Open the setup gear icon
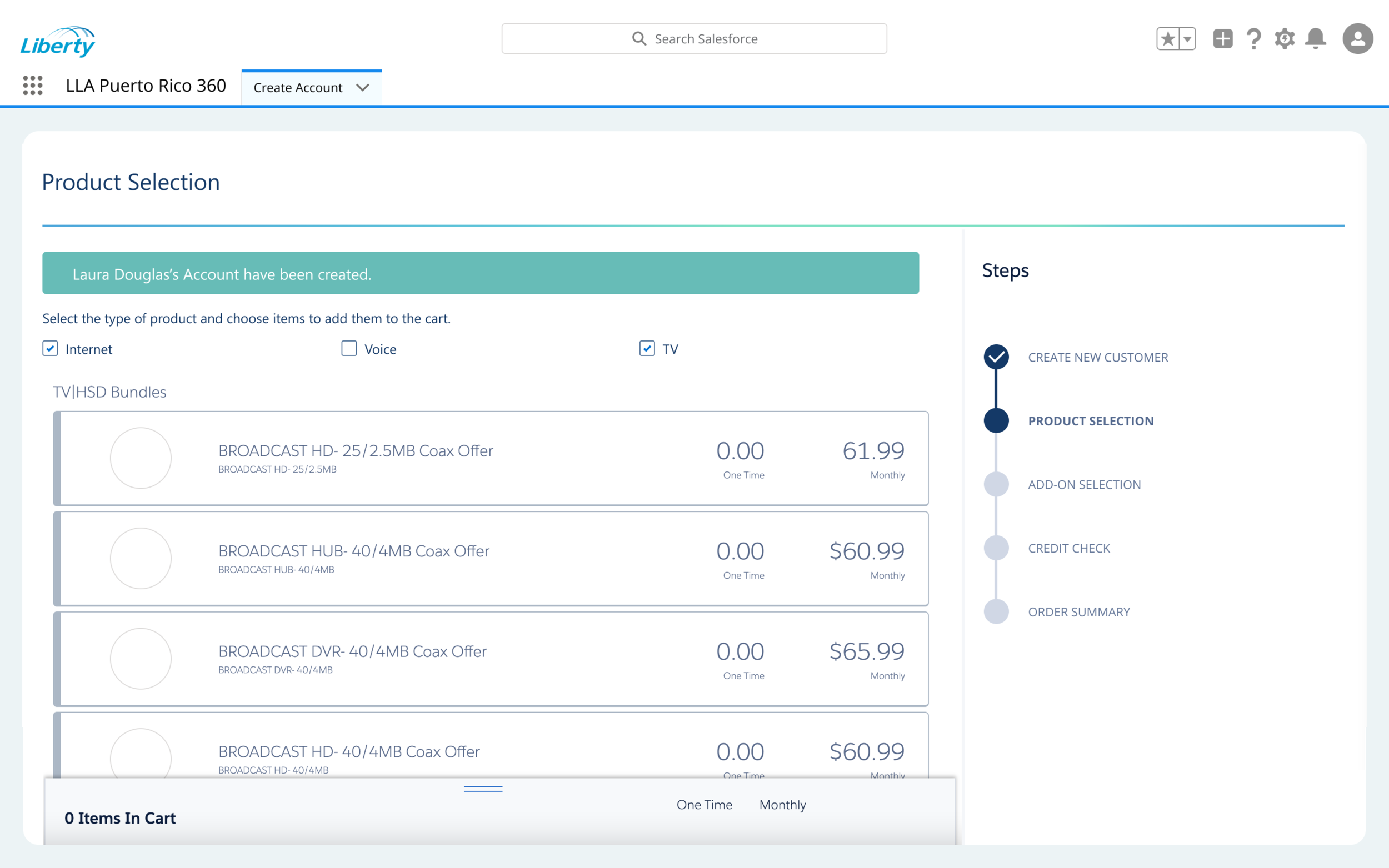Image resolution: width=1389 pixels, height=868 pixels. (1285, 39)
